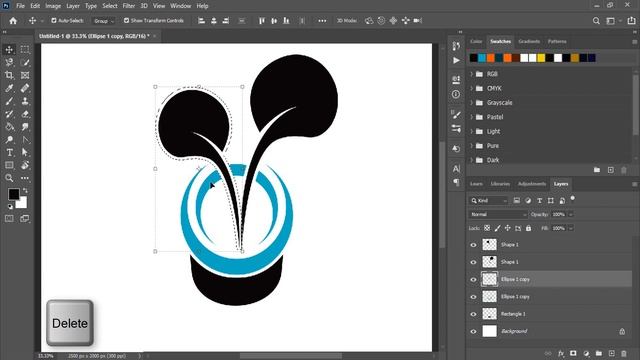
Task: Hide the second Shape 1 layer
Action: tap(473, 262)
